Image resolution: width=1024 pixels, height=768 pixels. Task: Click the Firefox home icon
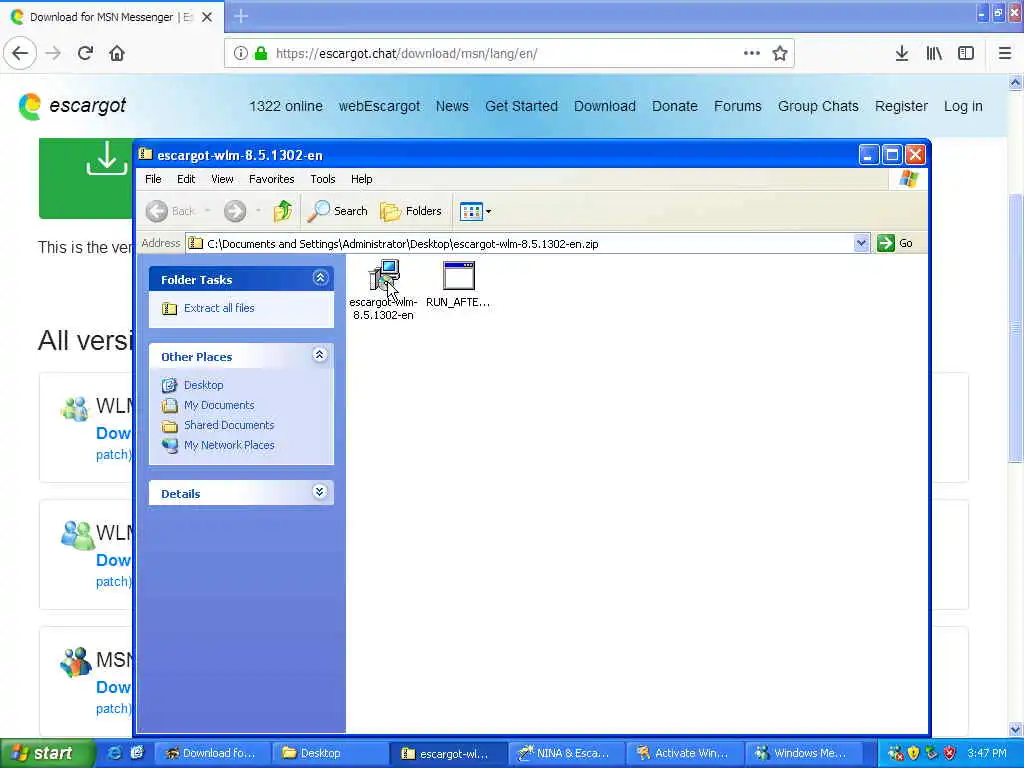click(117, 53)
